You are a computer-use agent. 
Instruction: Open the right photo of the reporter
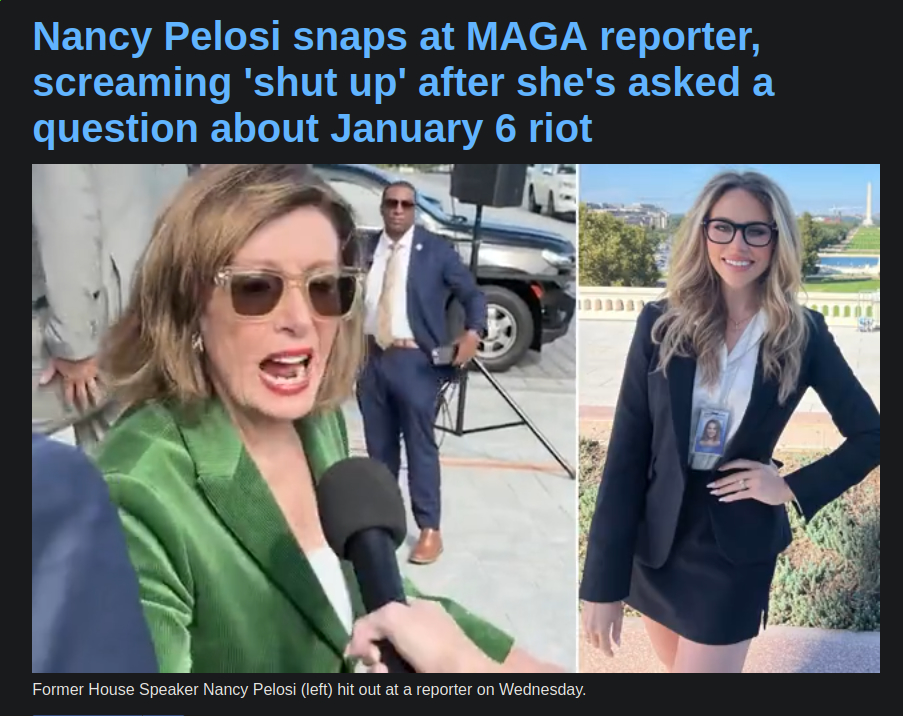(x=729, y=418)
